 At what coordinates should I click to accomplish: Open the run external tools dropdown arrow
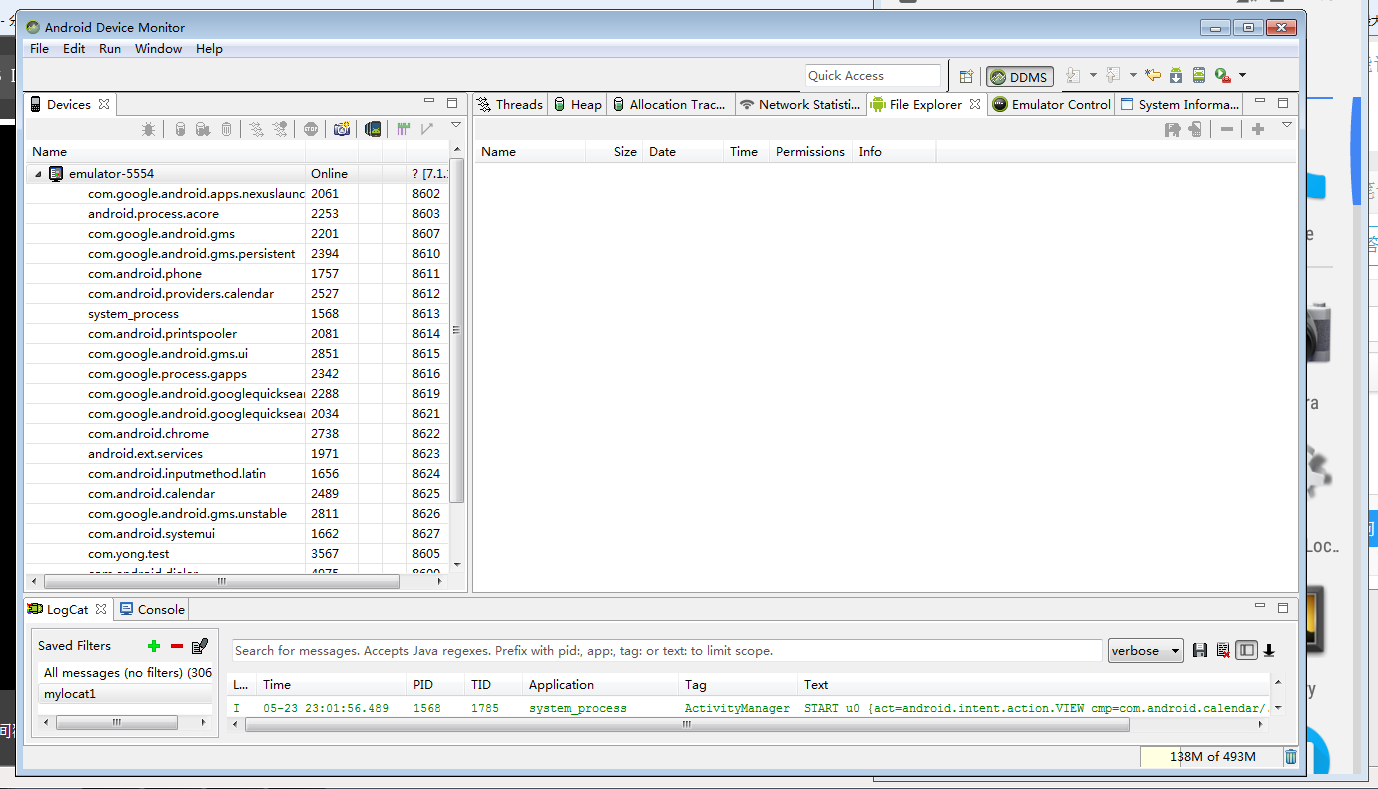tap(1242, 75)
